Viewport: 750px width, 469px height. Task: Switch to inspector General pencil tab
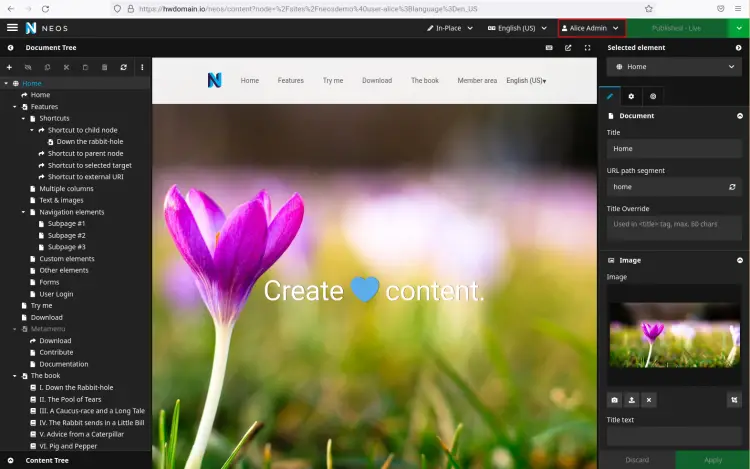(x=610, y=96)
